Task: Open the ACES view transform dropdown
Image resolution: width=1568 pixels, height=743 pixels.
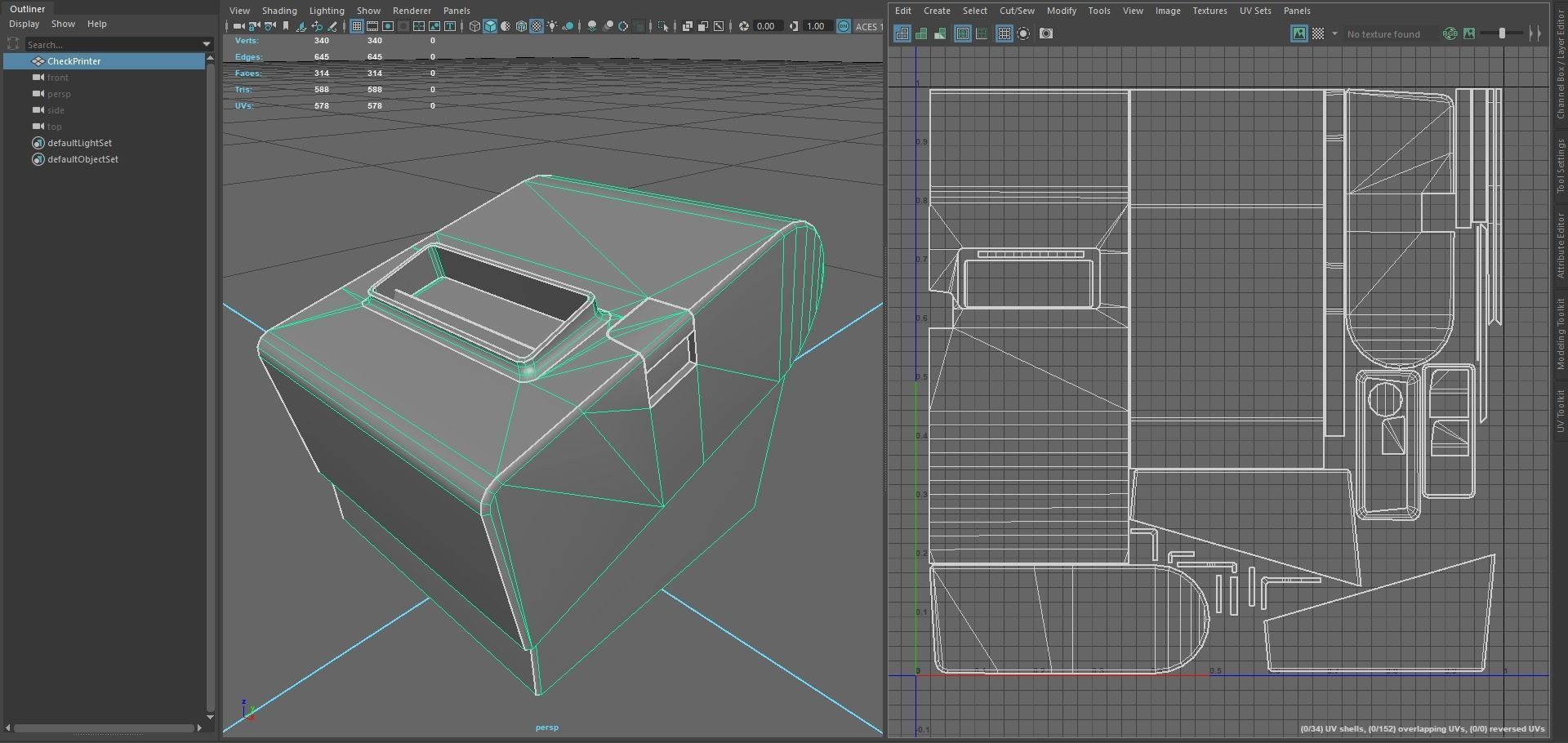Action: [x=868, y=26]
